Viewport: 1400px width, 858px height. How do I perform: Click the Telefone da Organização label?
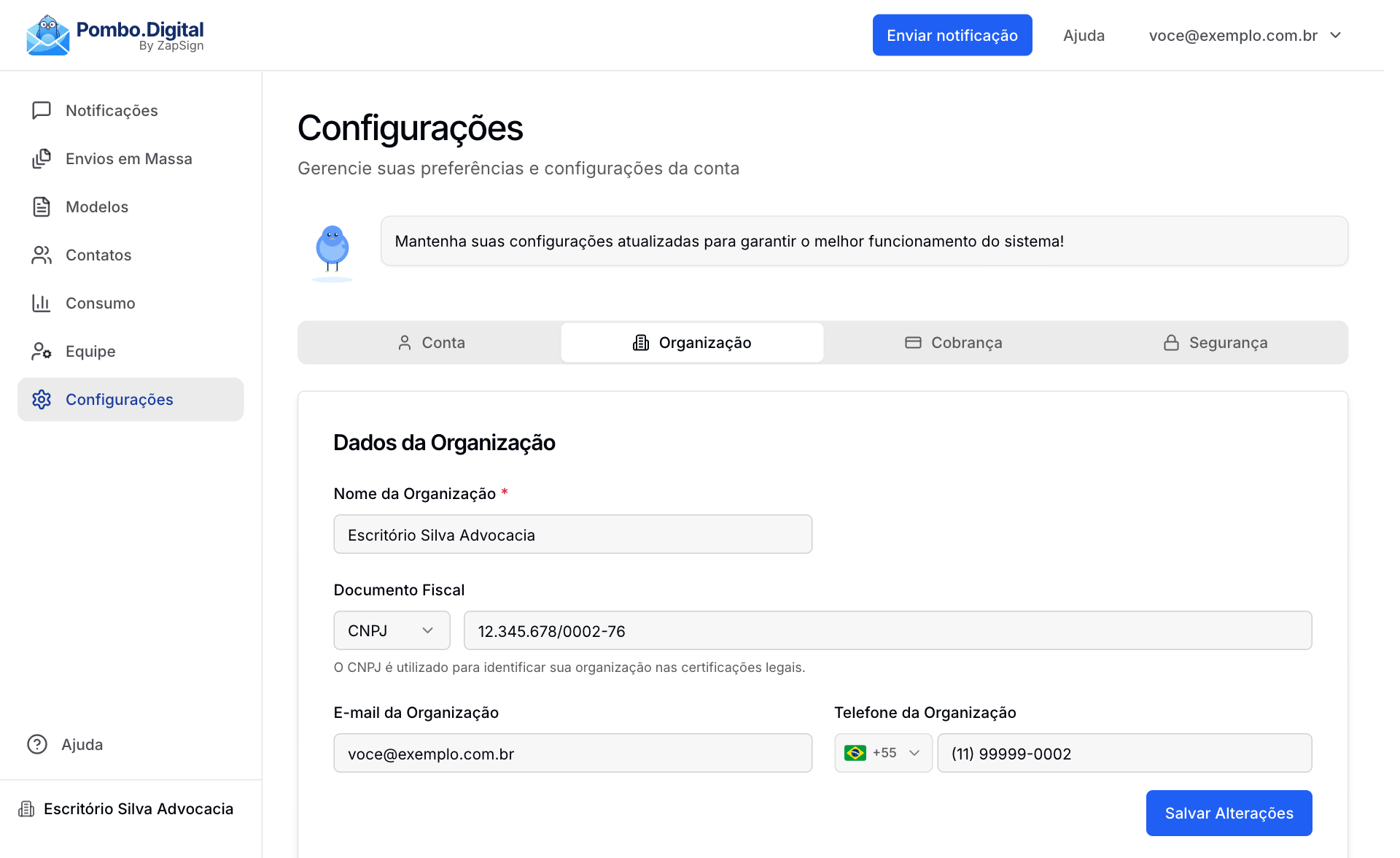(925, 712)
